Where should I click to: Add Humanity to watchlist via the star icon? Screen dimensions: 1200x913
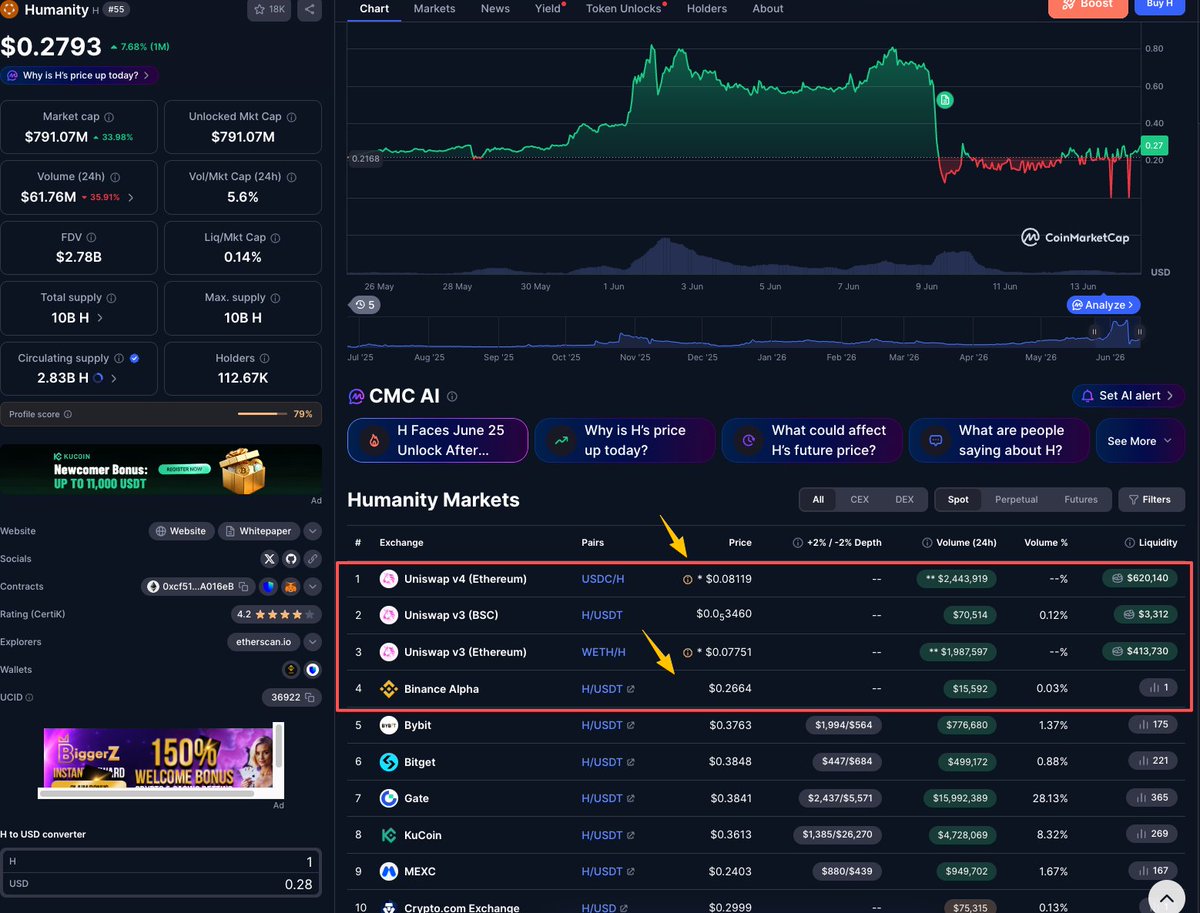click(269, 10)
